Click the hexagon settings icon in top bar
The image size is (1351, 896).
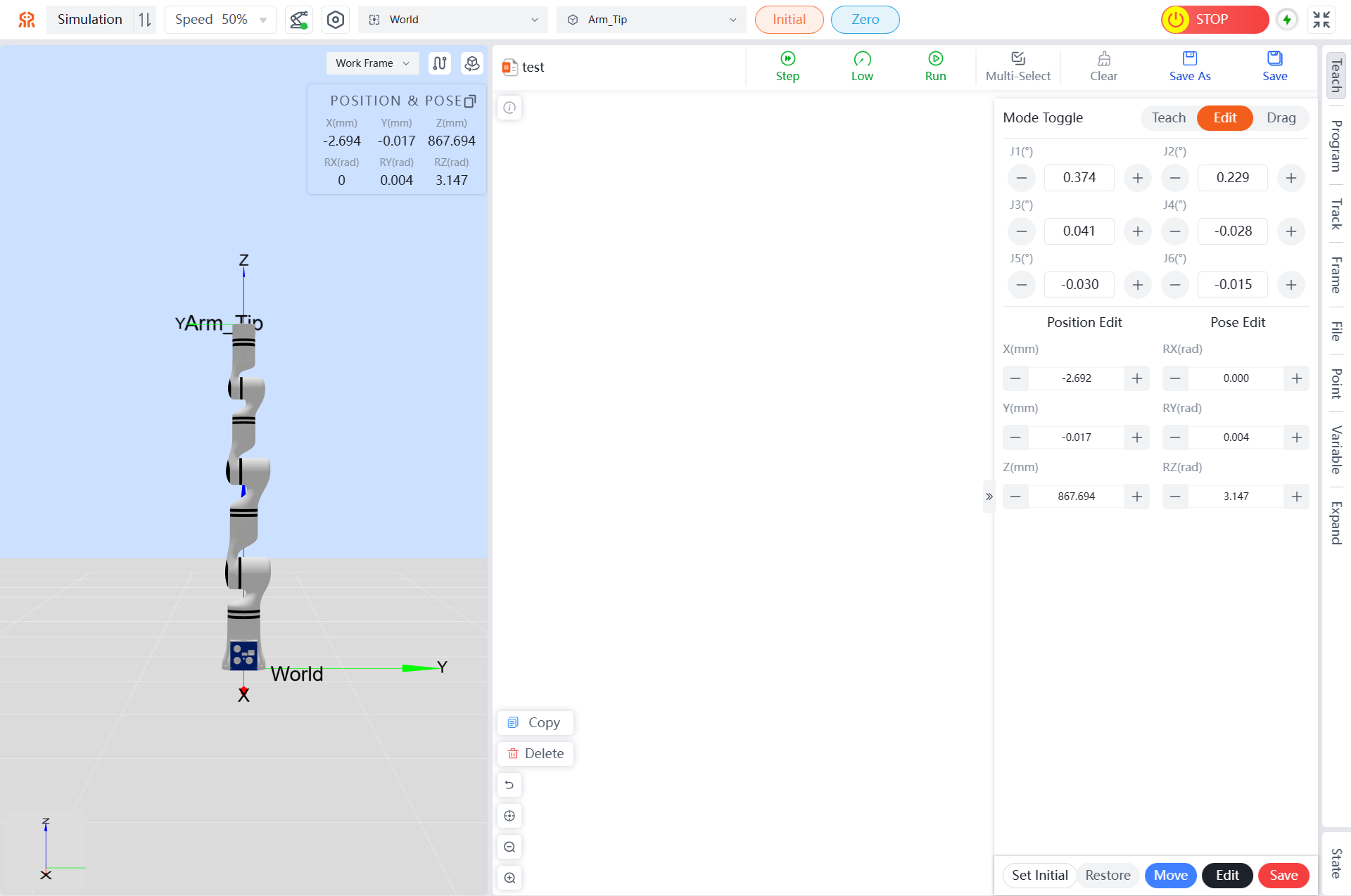pyautogui.click(x=336, y=20)
